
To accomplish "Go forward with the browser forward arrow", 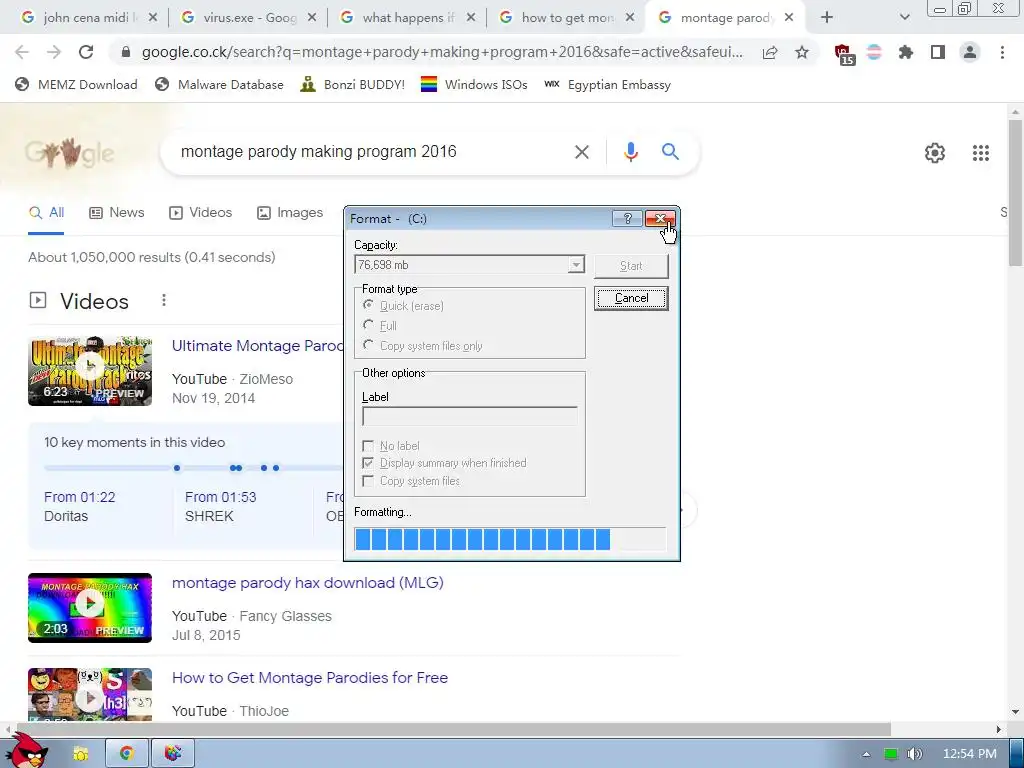I will tap(54, 52).
